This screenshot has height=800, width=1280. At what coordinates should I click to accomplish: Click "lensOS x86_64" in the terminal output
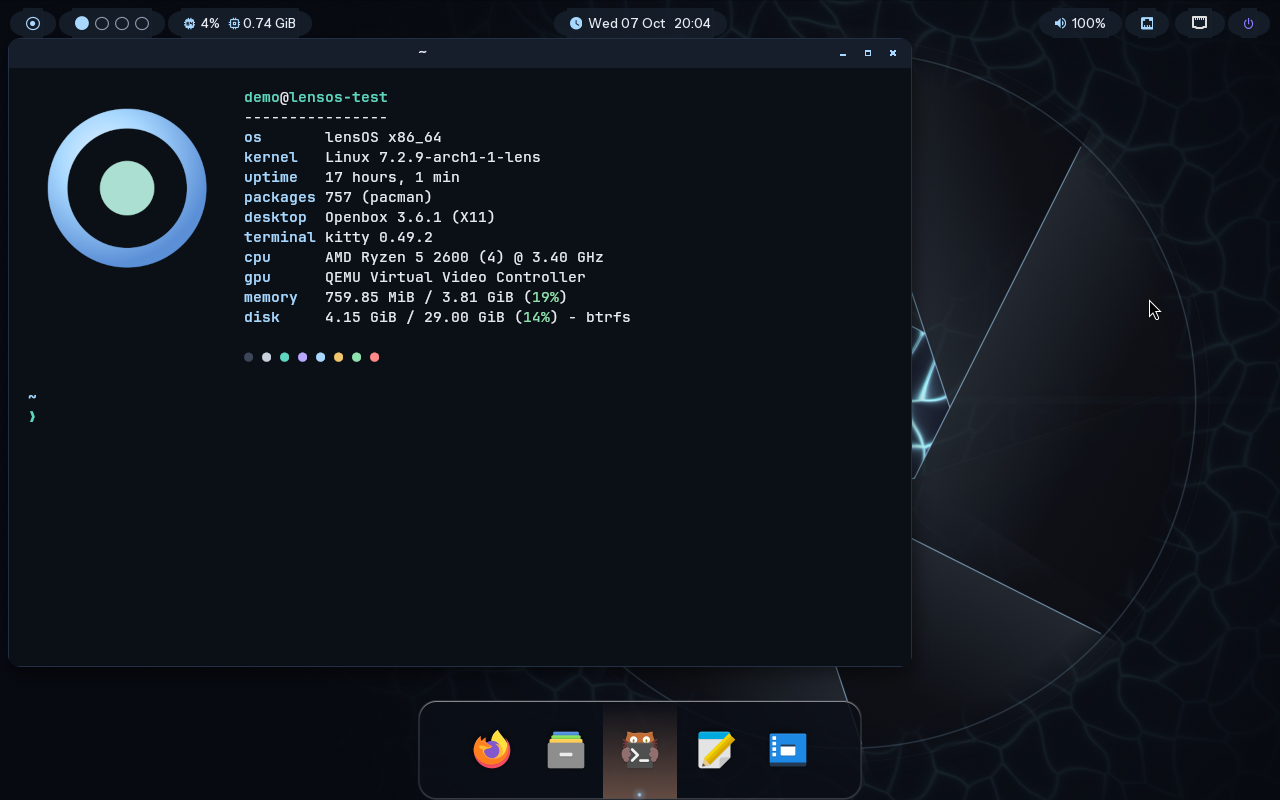coord(383,137)
